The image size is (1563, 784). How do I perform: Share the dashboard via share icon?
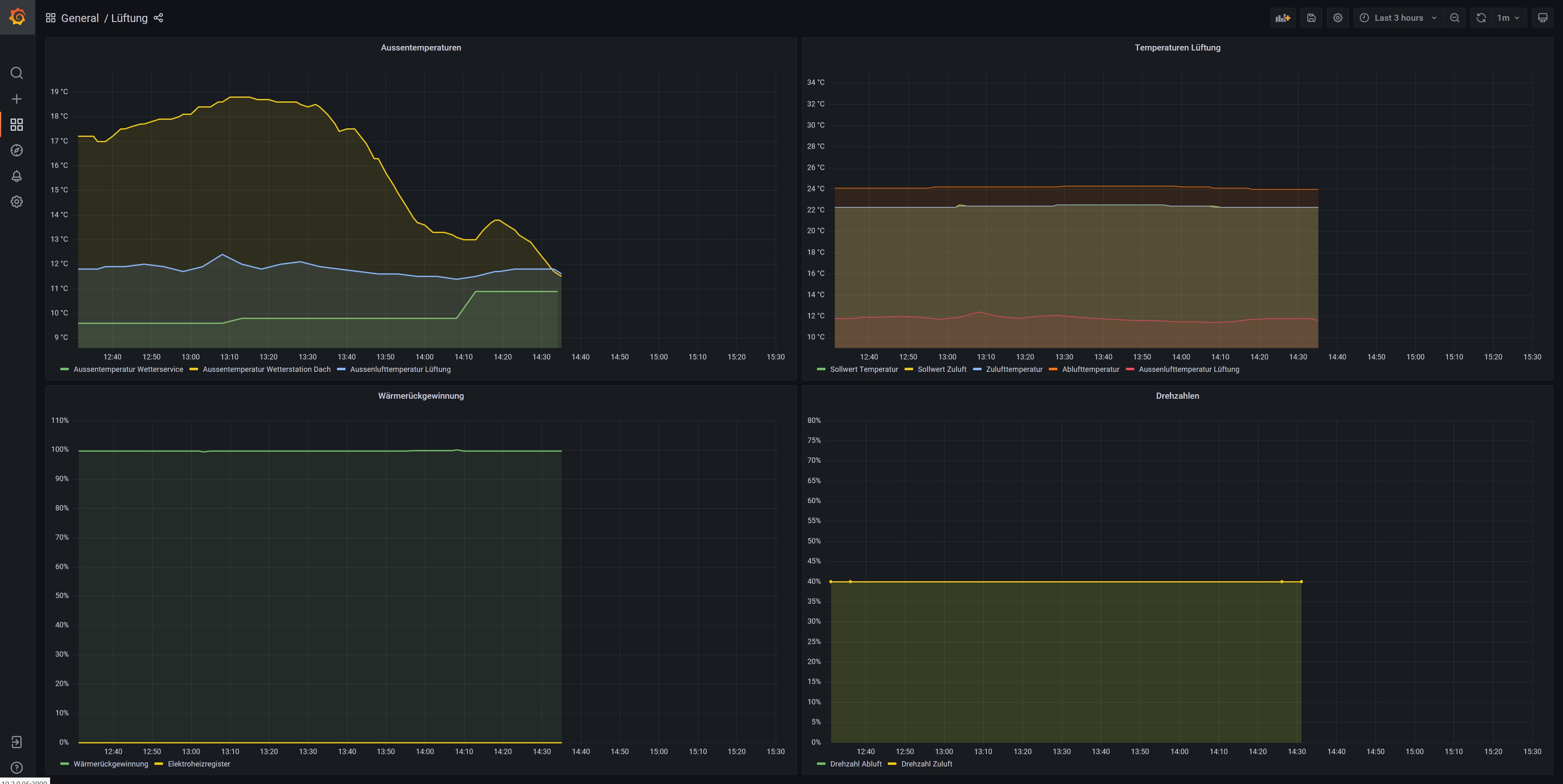tap(159, 18)
